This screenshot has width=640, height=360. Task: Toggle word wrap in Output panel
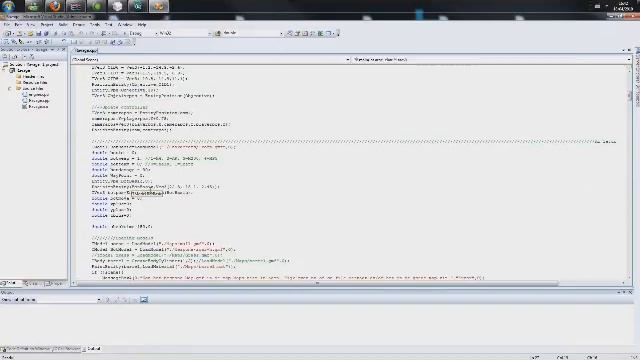click(144, 300)
